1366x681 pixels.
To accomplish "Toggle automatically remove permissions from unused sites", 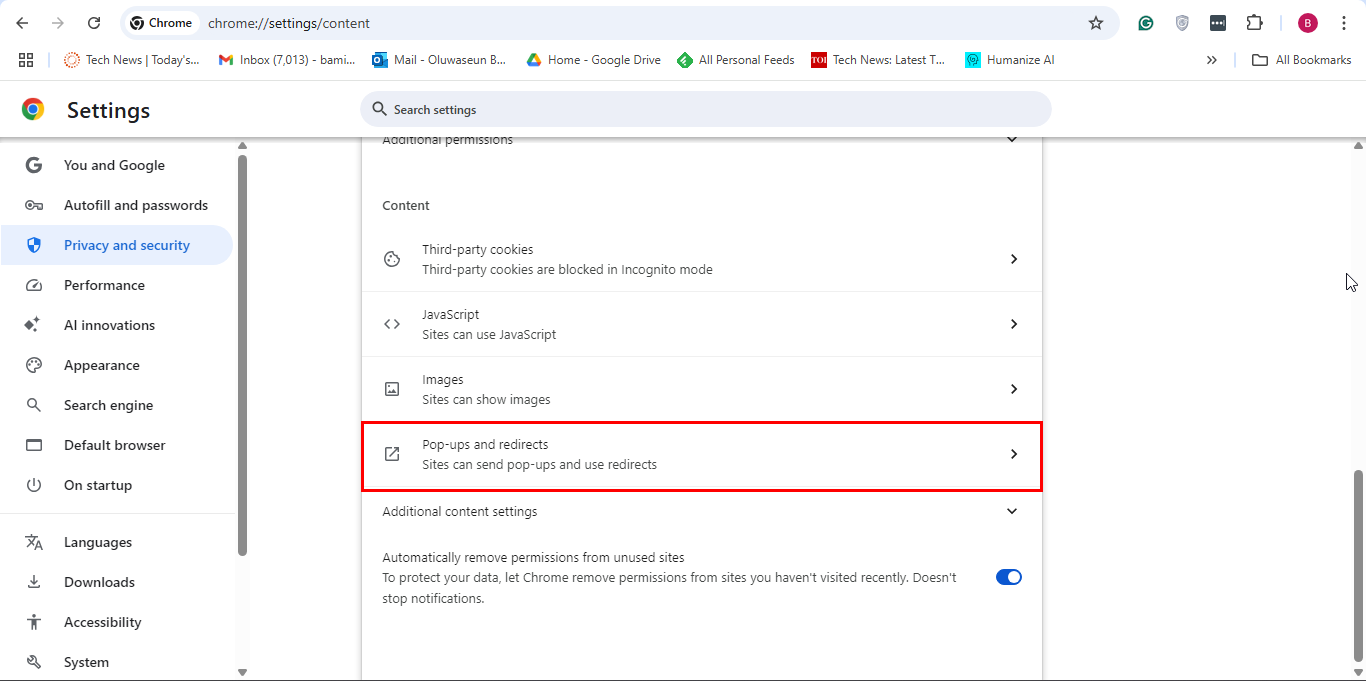I will [1008, 577].
